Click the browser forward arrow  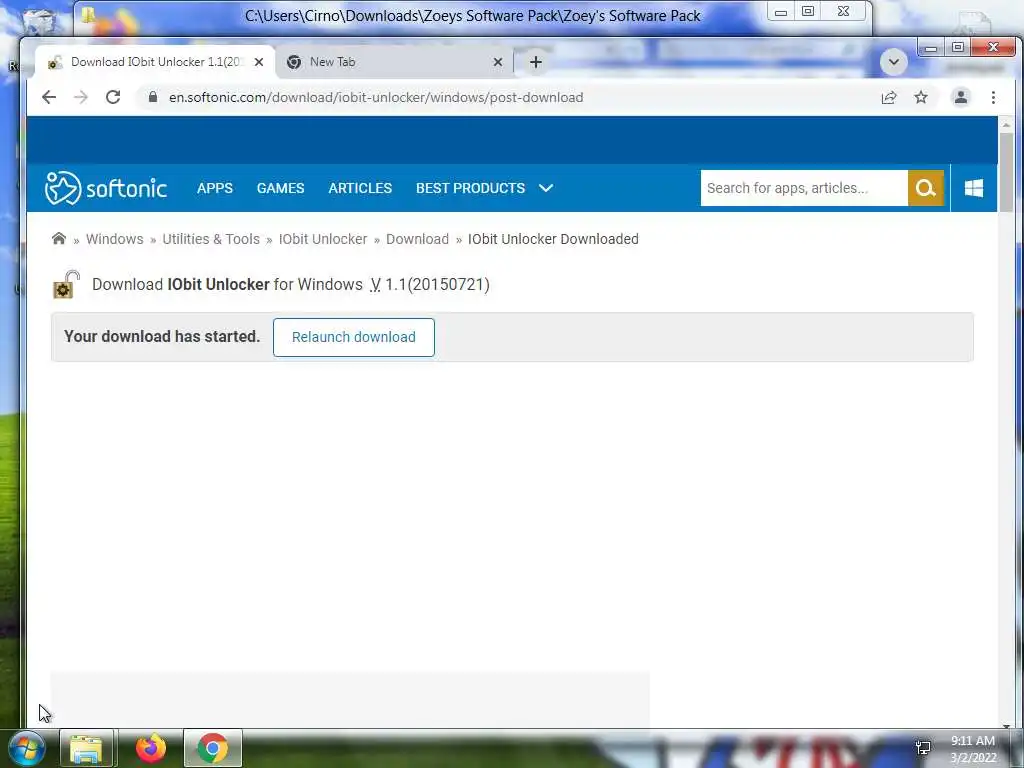tap(80, 97)
